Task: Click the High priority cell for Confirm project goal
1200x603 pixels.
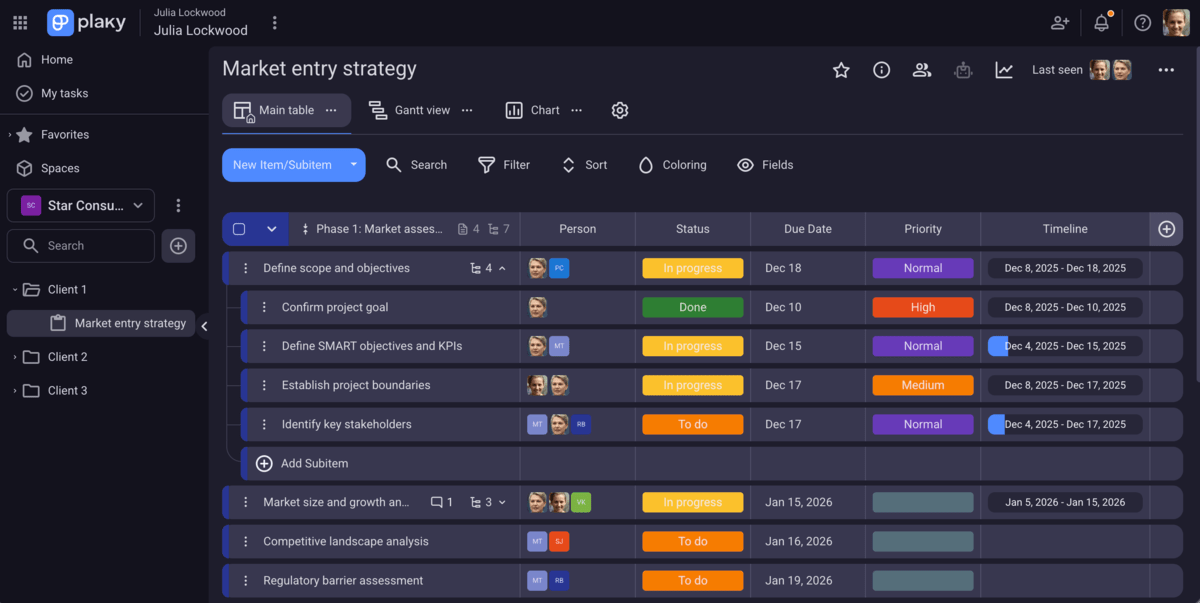Action: (922, 308)
